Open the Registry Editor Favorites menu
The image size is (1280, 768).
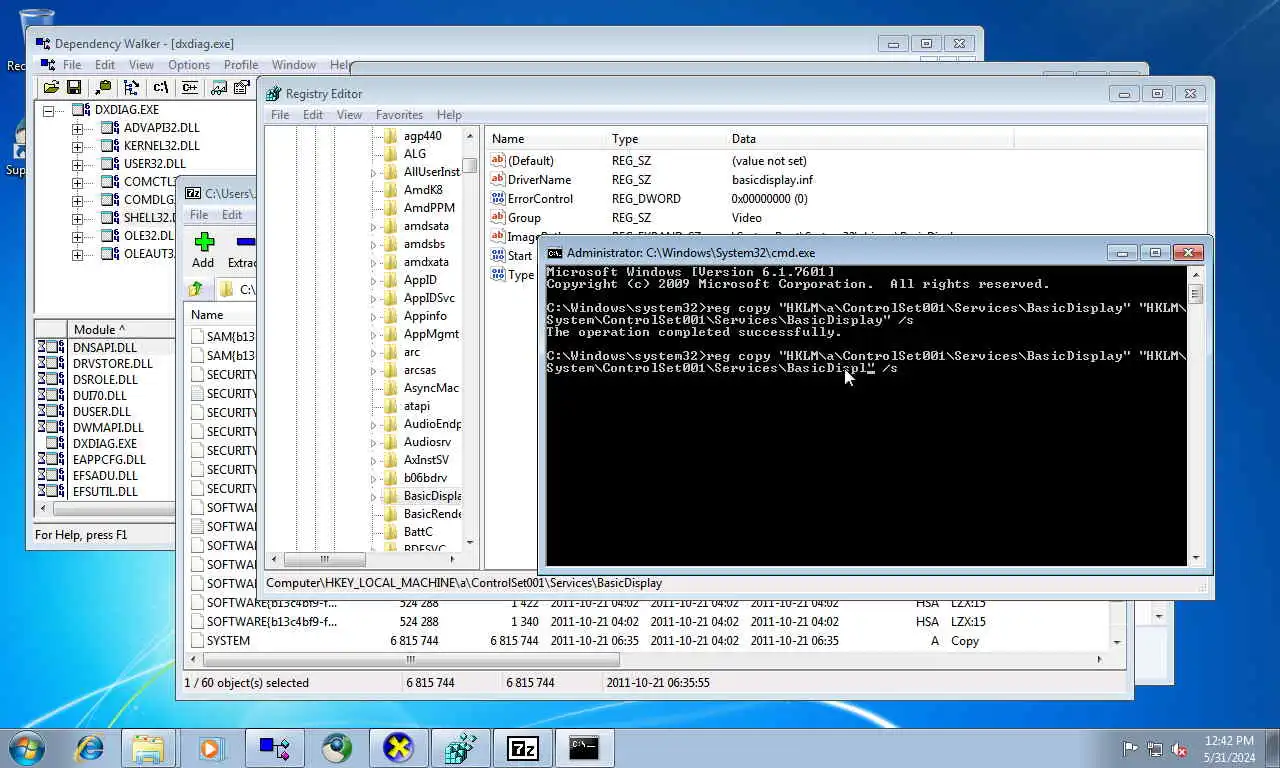pos(399,114)
